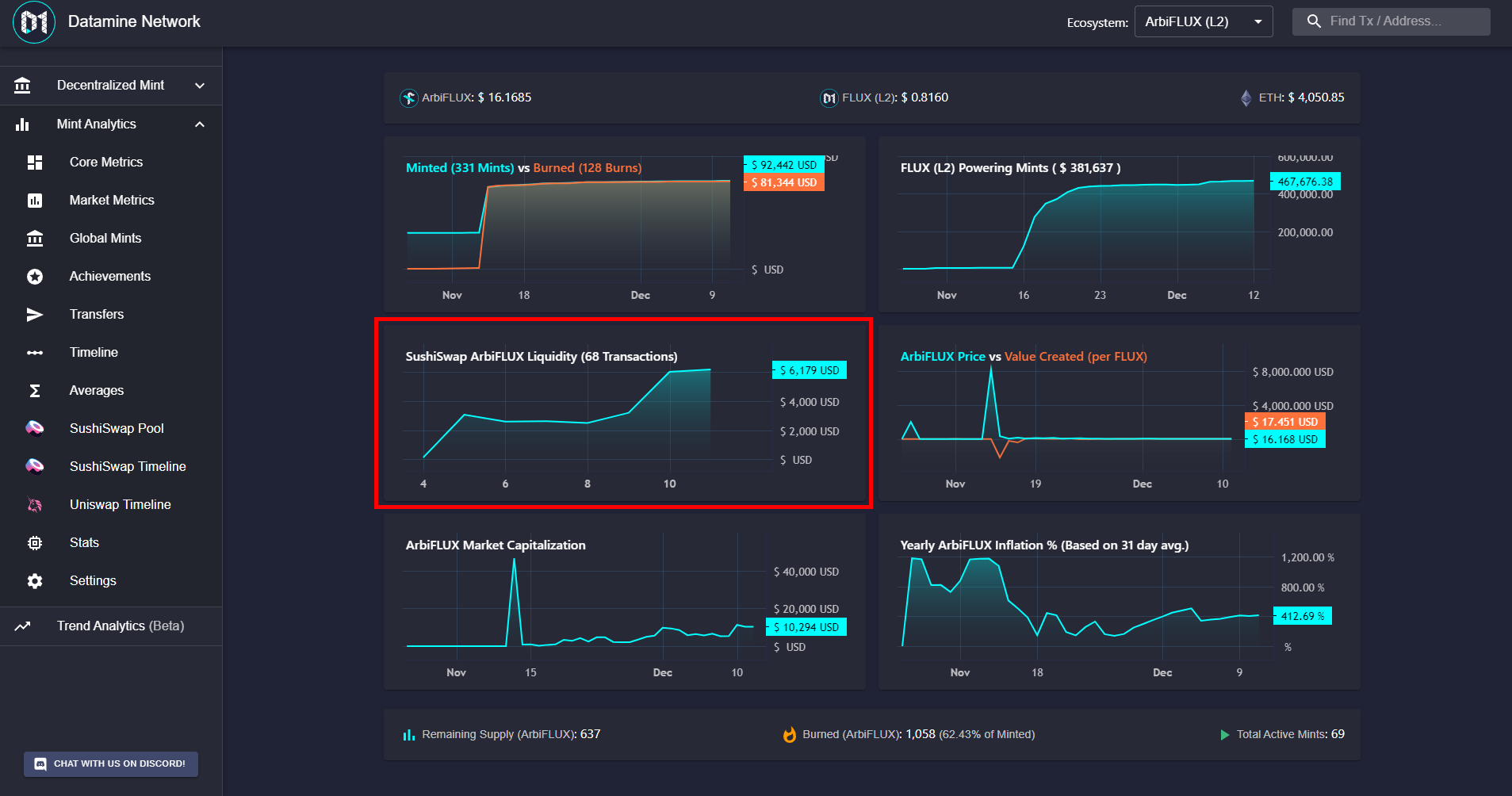
Task: Click the $ 6,179 USD liquidity label
Action: click(809, 370)
